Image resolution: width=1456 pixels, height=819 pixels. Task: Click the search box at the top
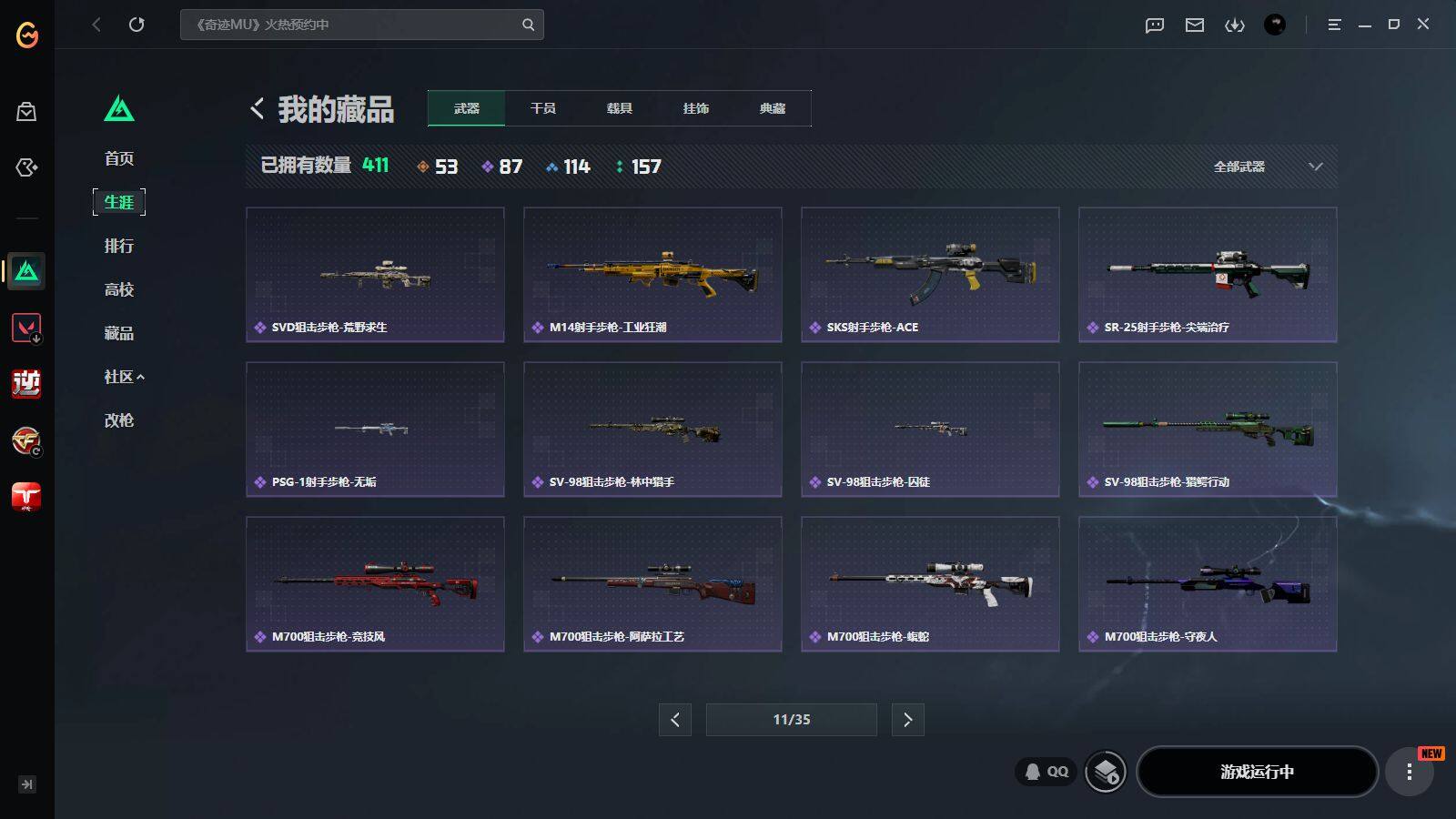point(362,25)
